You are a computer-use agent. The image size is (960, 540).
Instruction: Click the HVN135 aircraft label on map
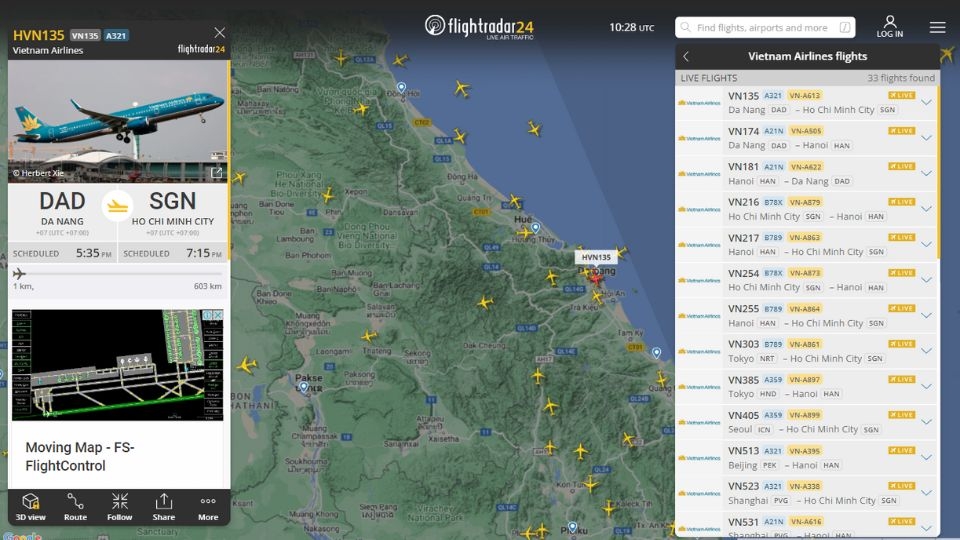tap(596, 257)
